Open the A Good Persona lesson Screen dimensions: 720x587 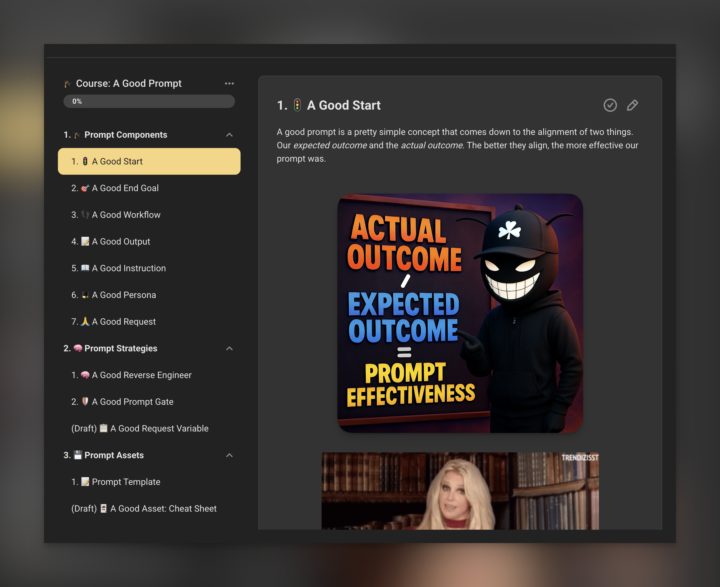coord(149,295)
